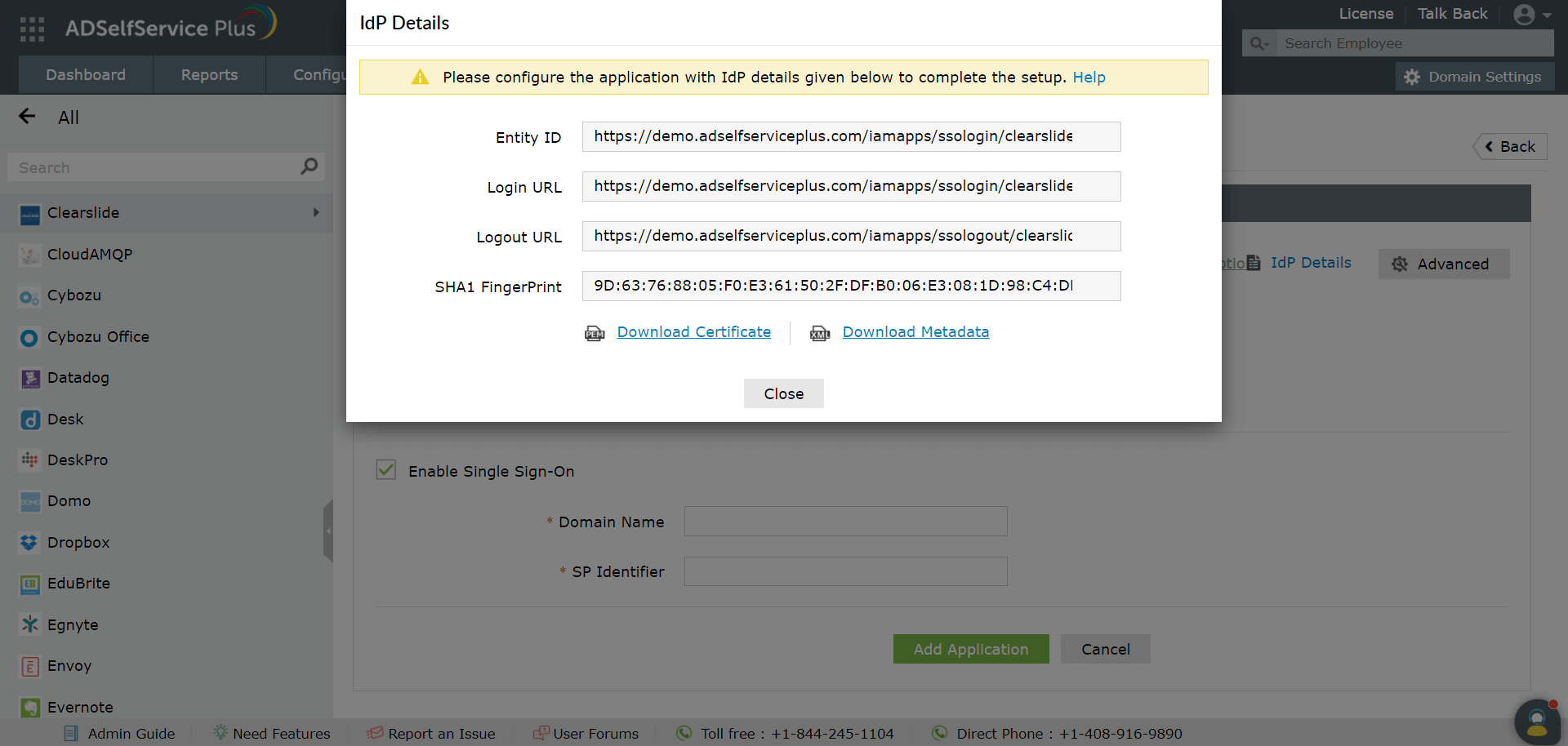This screenshot has width=1568, height=746.
Task: Click the Back button
Action: (x=1510, y=147)
